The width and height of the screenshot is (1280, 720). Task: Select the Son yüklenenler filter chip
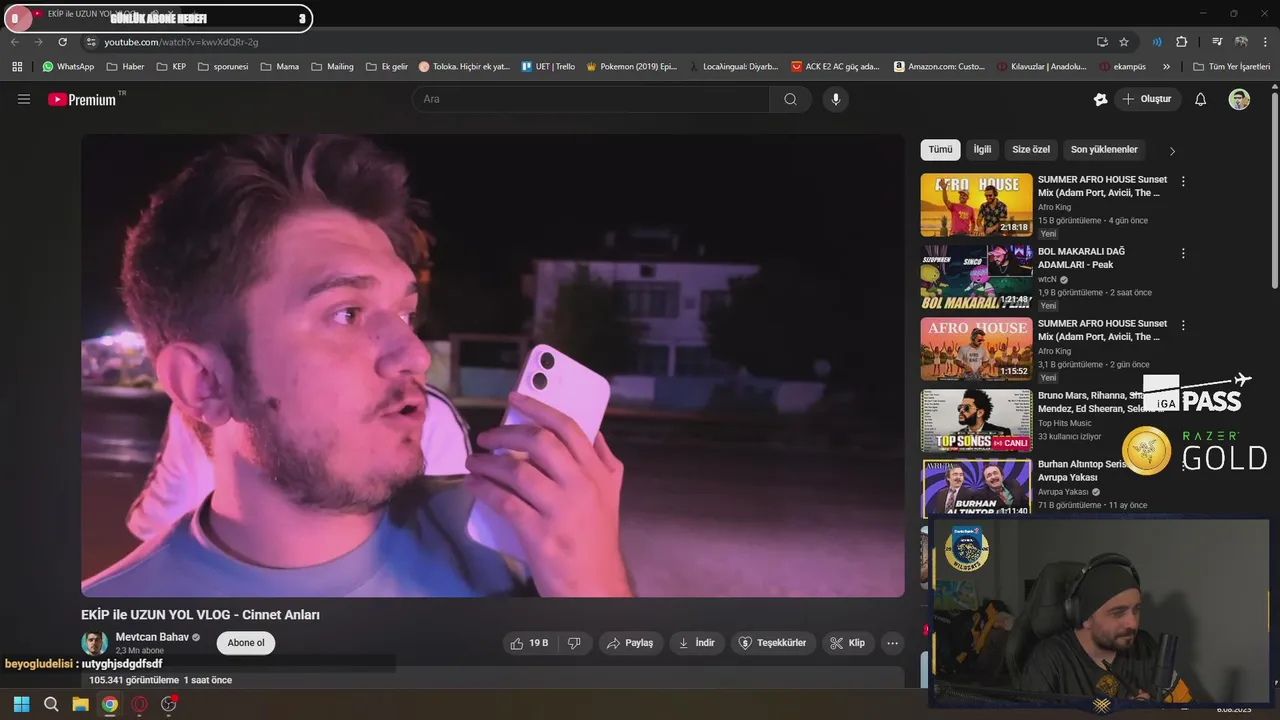(x=1104, y=150)
